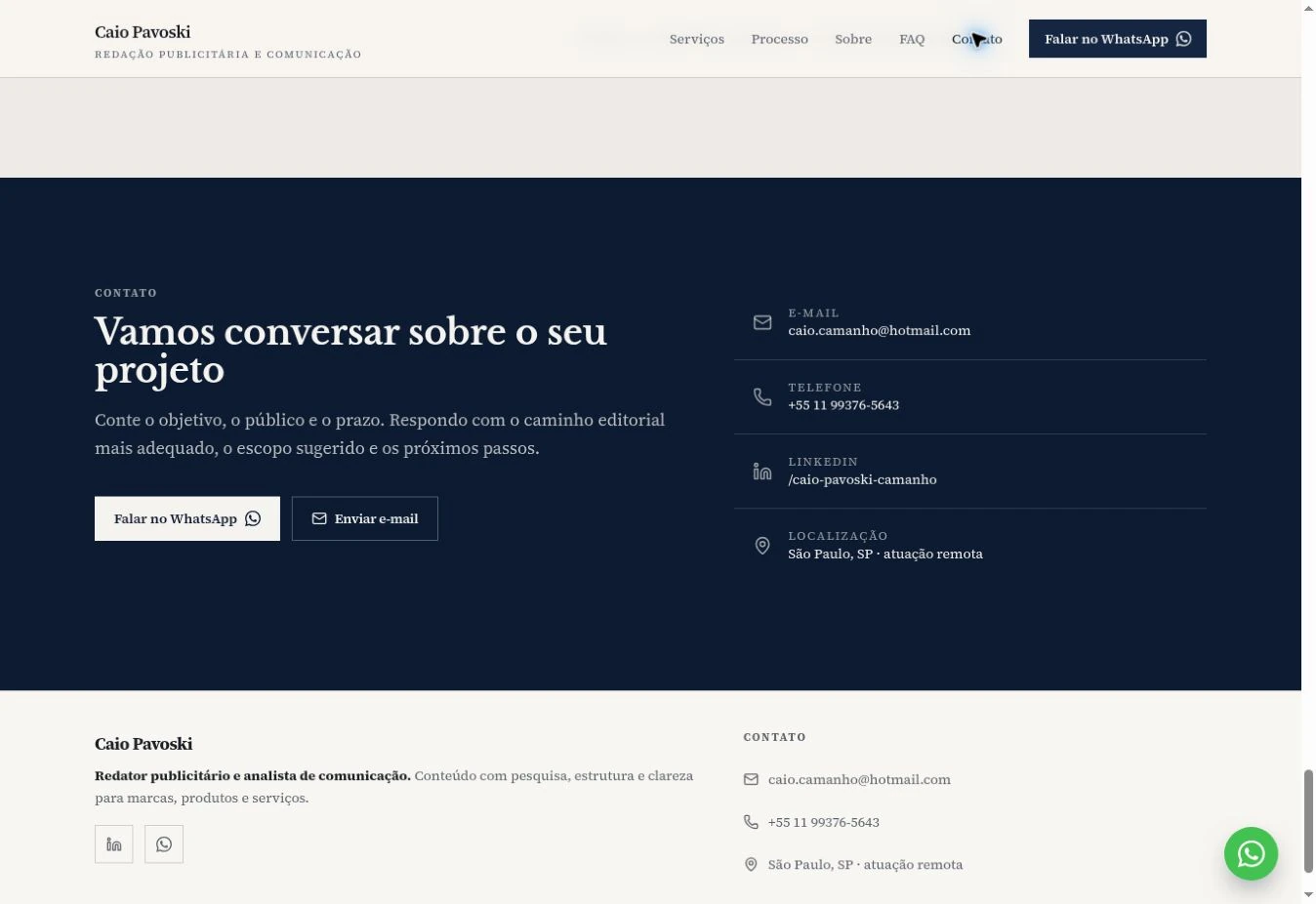Open the caio.camanho@hotmail.com link in dark section

880,330
